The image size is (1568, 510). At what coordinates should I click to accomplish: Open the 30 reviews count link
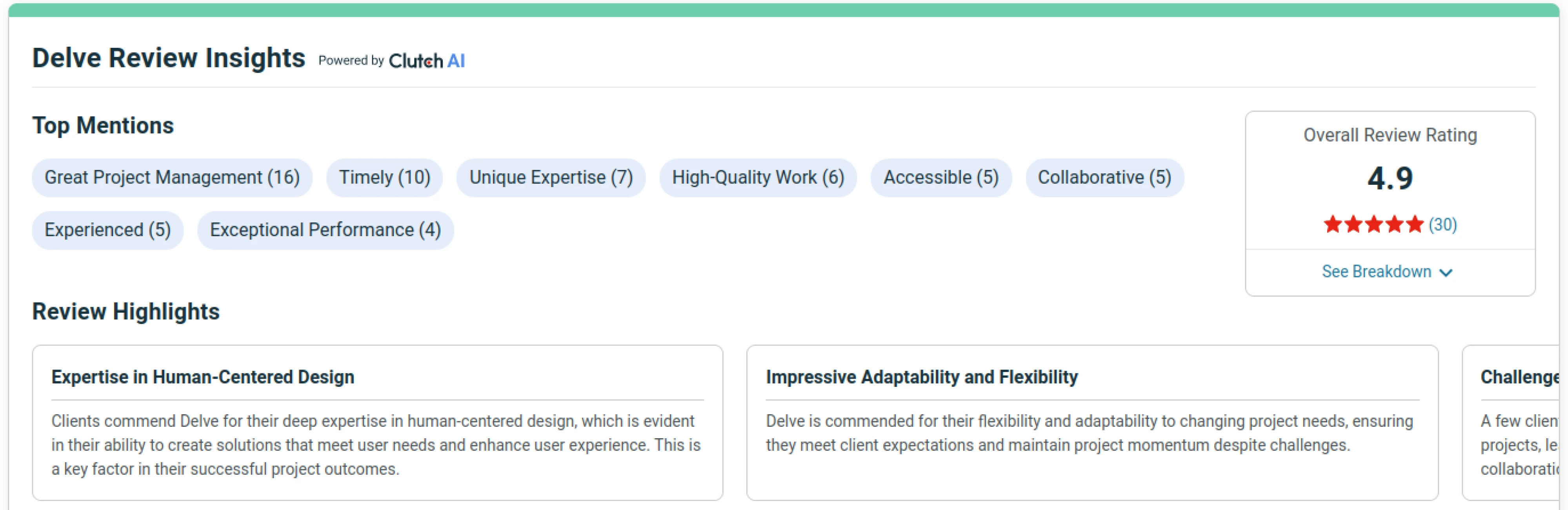[1442, 224]
